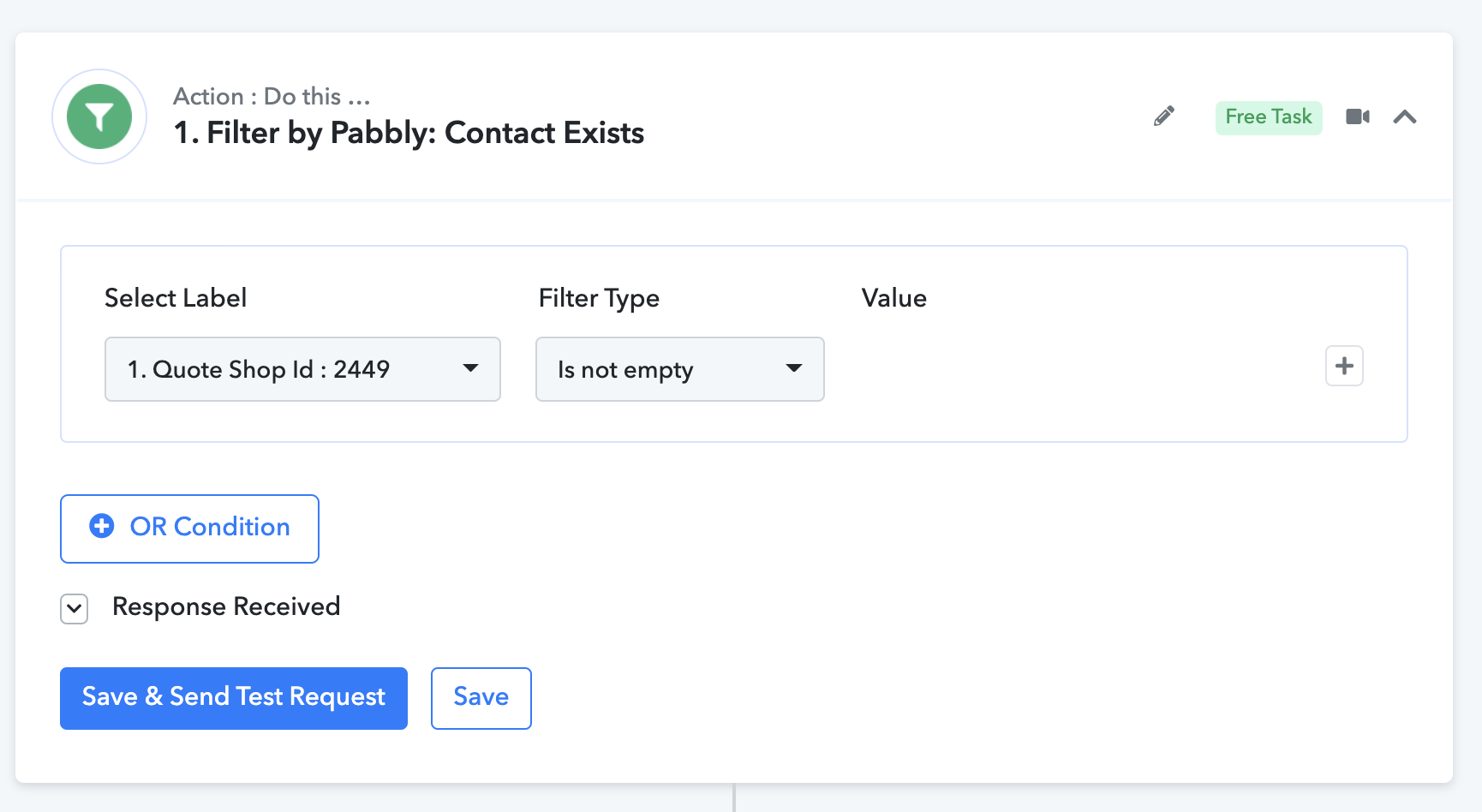The height and width of the screenshot is (812, 1482).
Task: Click the caret arrow on Select Label field
Action: point(470,368)
